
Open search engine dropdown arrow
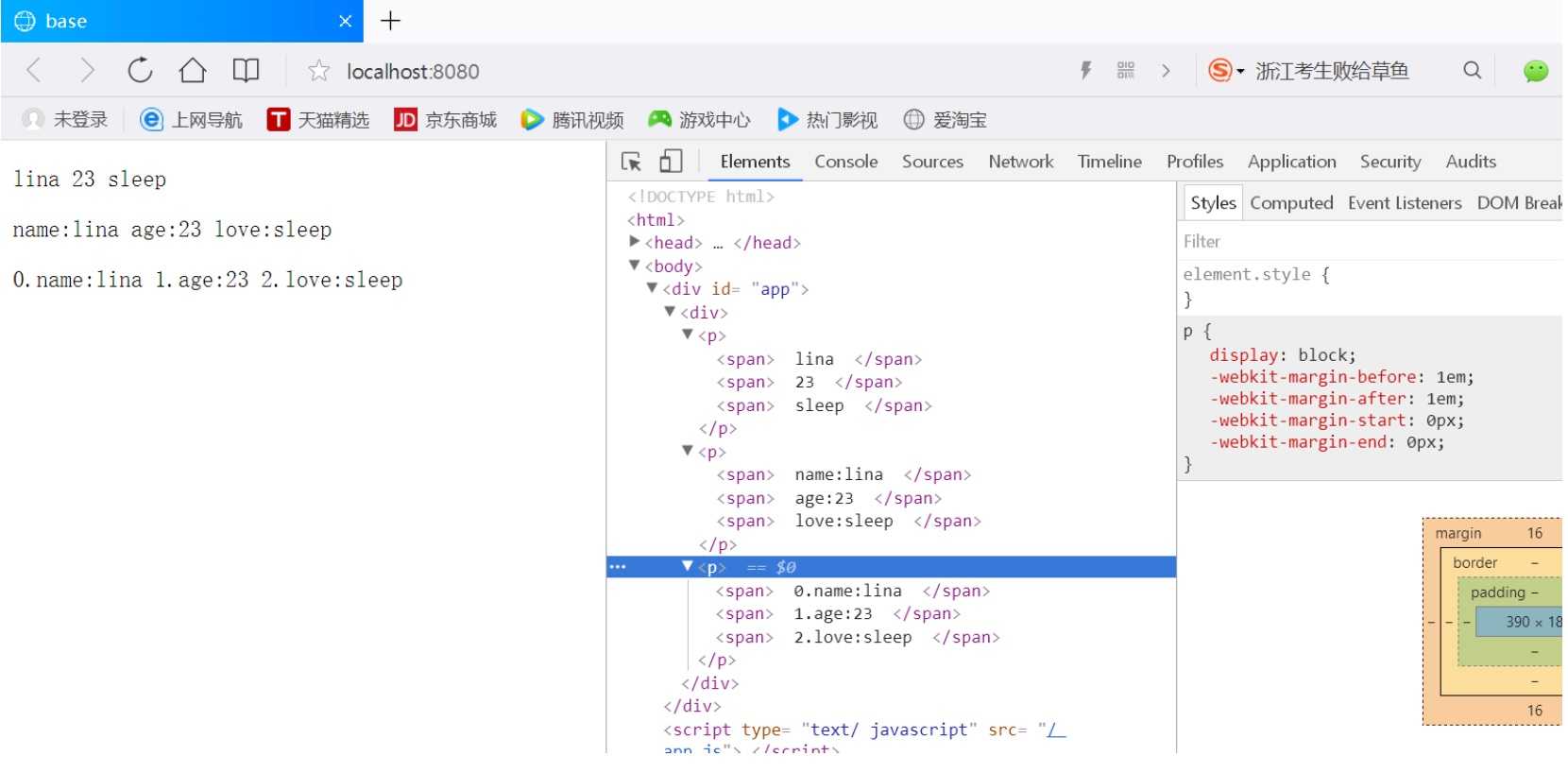[1240, 72]
